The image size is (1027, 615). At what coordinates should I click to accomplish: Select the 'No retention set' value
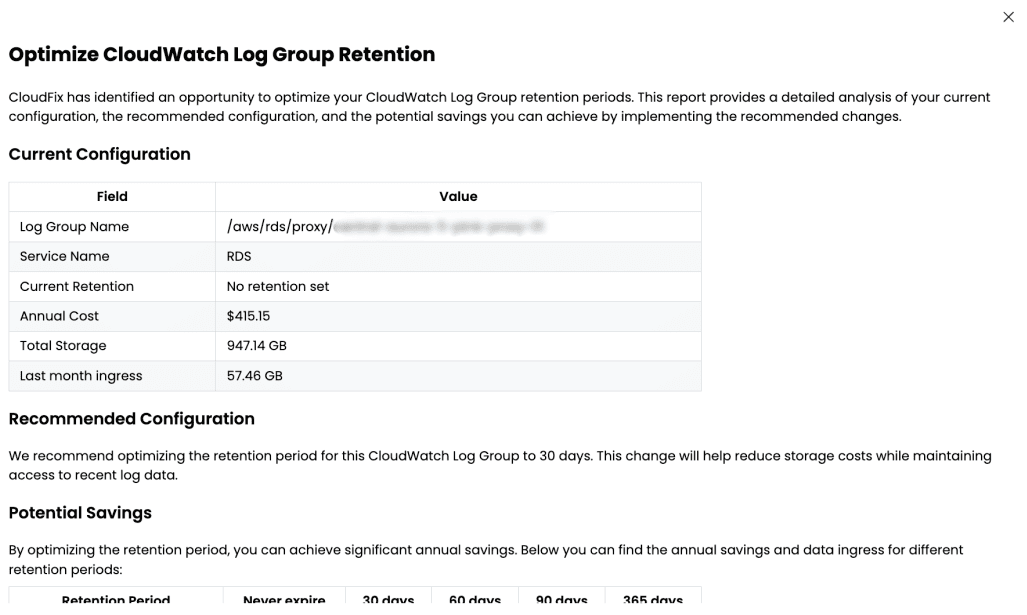point(278,286)
